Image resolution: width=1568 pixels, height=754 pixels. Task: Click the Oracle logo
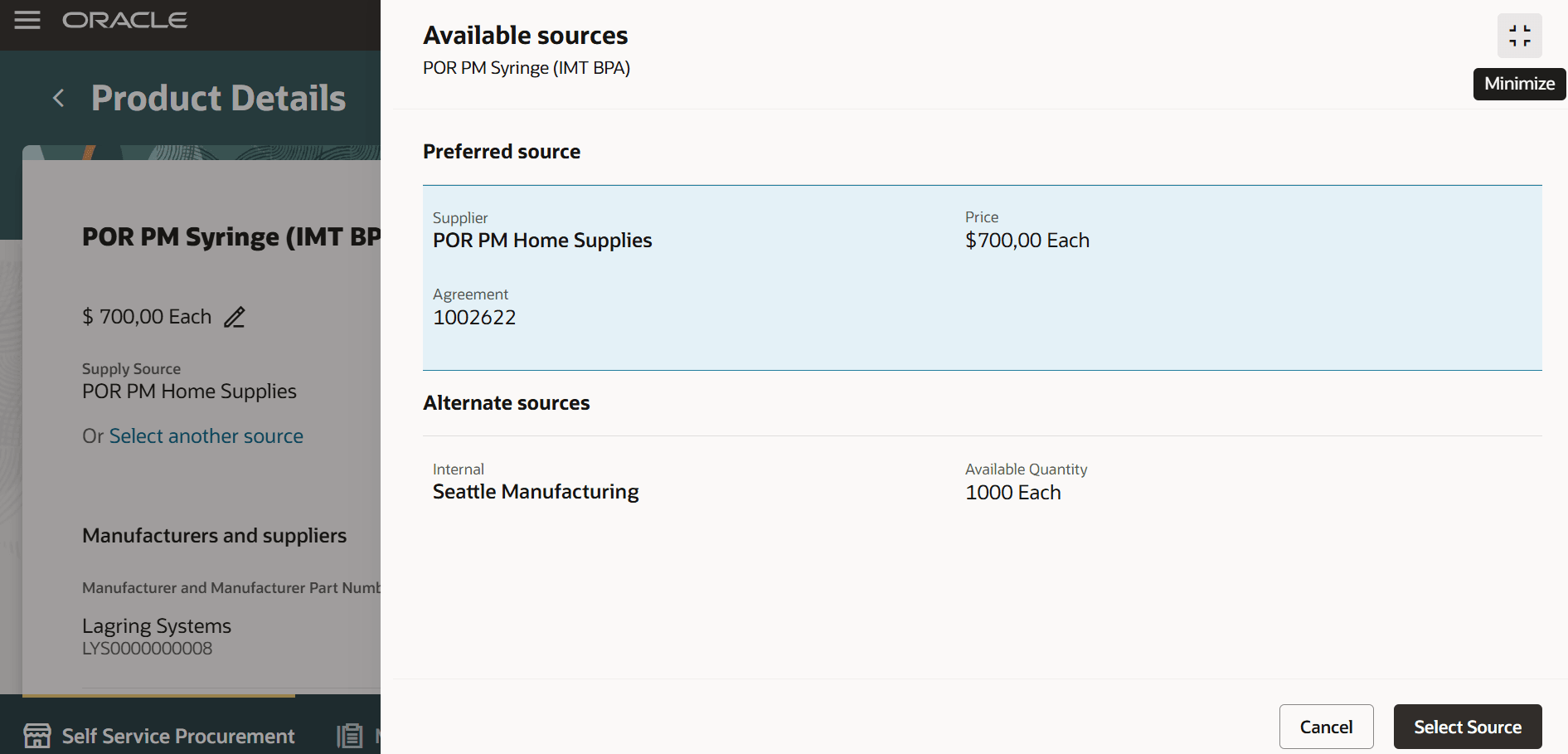click(124, 20)
